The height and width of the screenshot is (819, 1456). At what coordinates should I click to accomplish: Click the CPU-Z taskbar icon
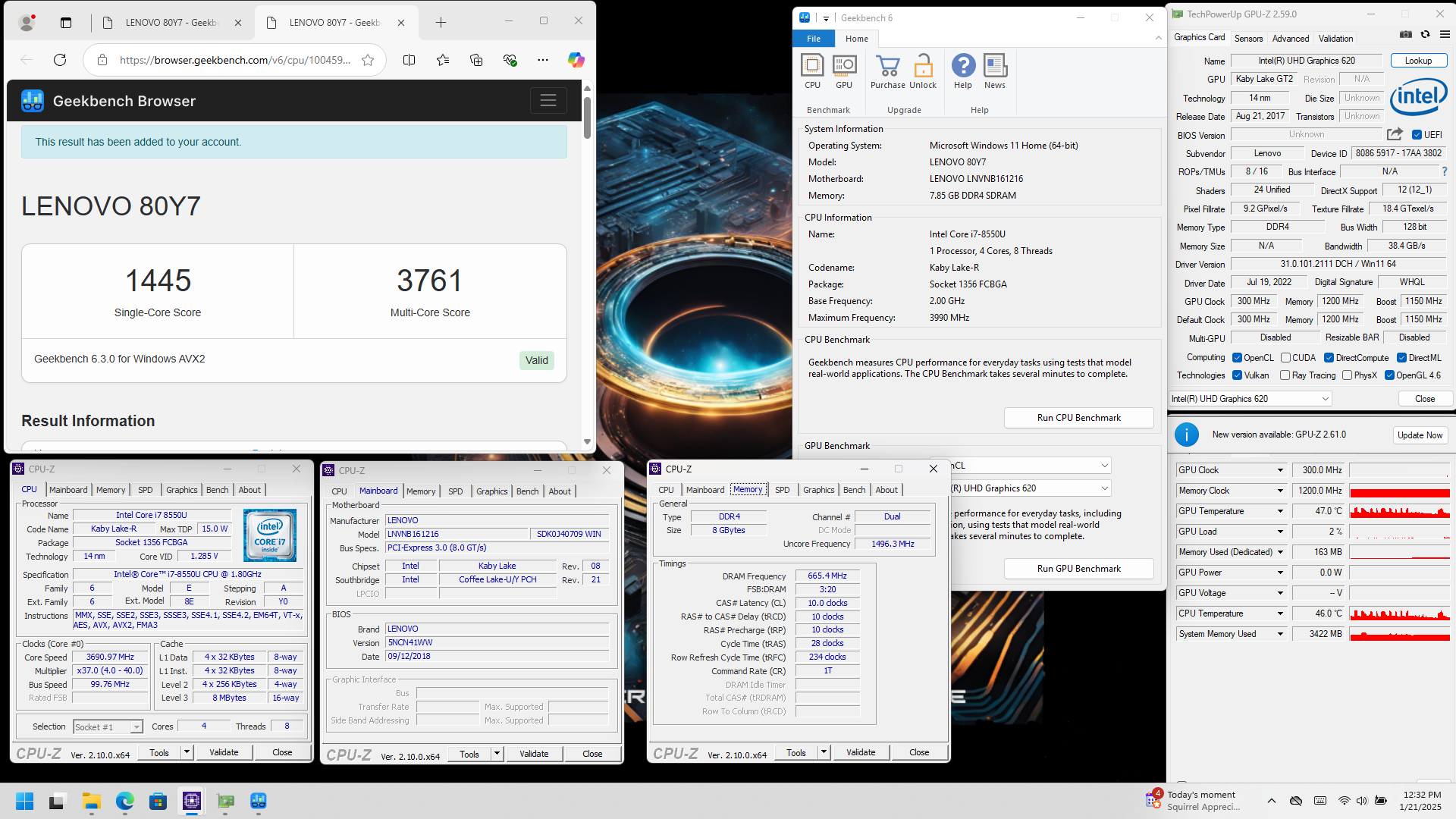tap(192, 801)
